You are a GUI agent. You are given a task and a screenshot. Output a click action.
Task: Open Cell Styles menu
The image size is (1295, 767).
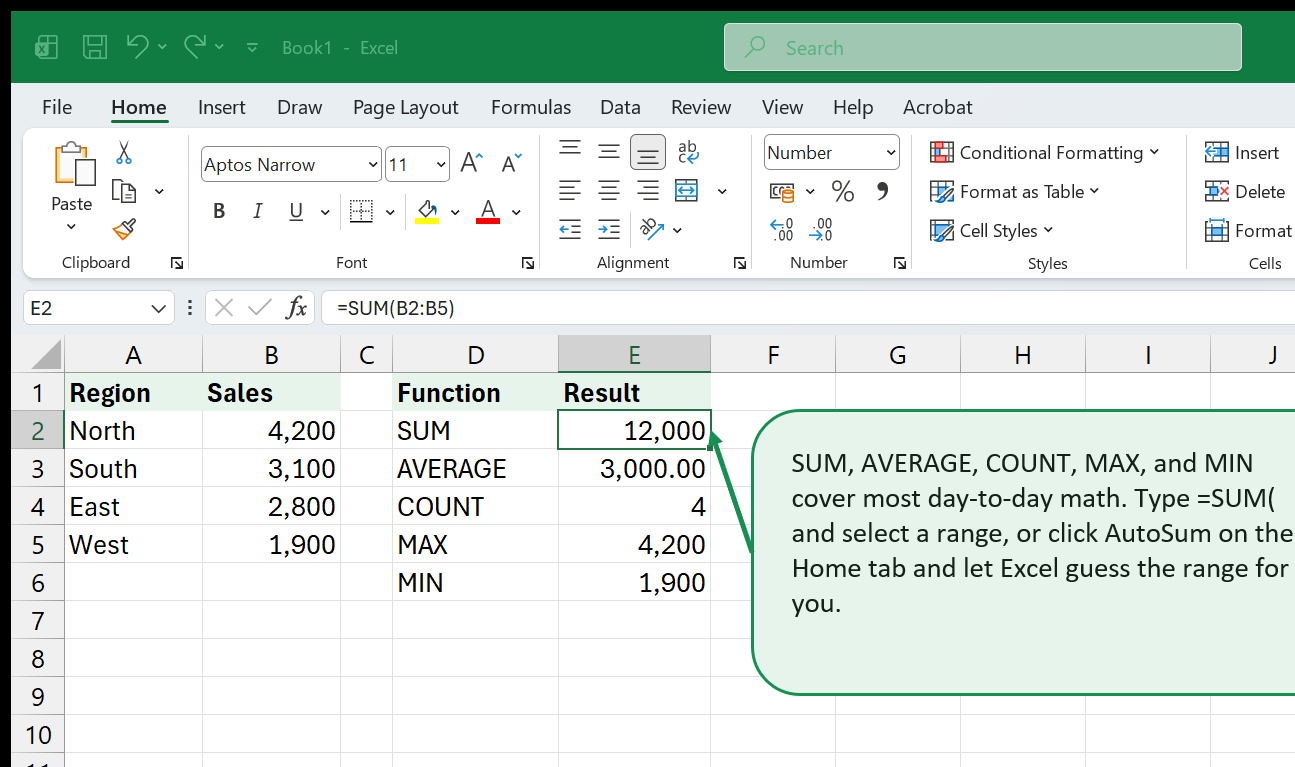click(991, 230)
